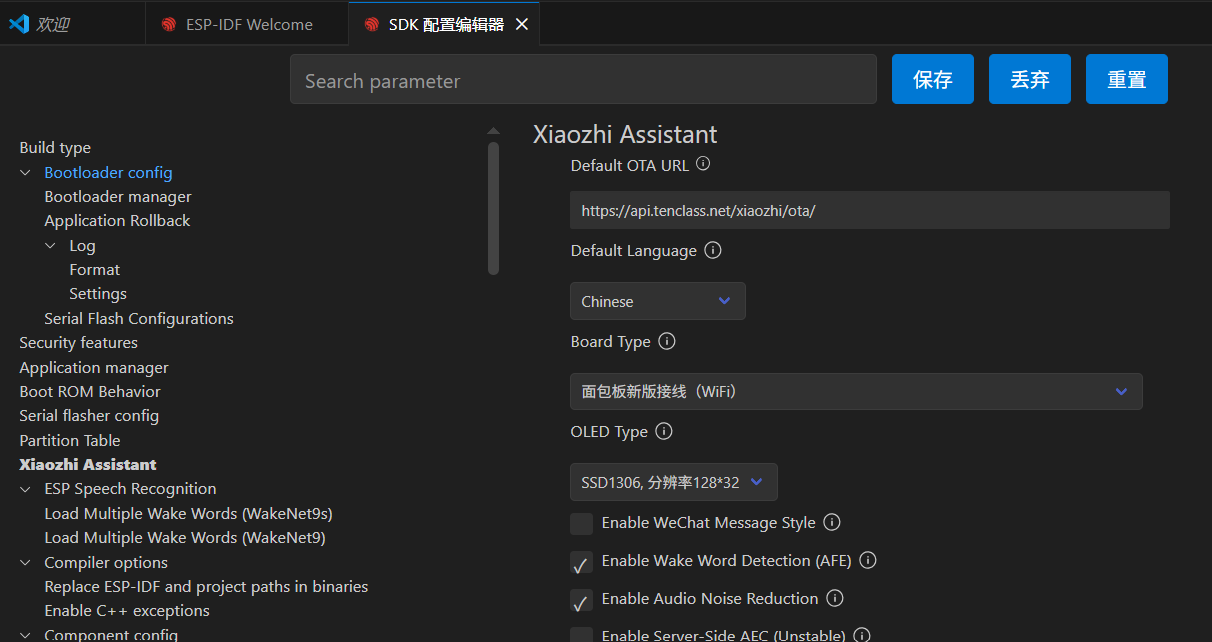Show info for Enable Wake Word Detection
The height and width of the screenshot is (642, 1212).
pyautogui.click(x=868, y=560)
